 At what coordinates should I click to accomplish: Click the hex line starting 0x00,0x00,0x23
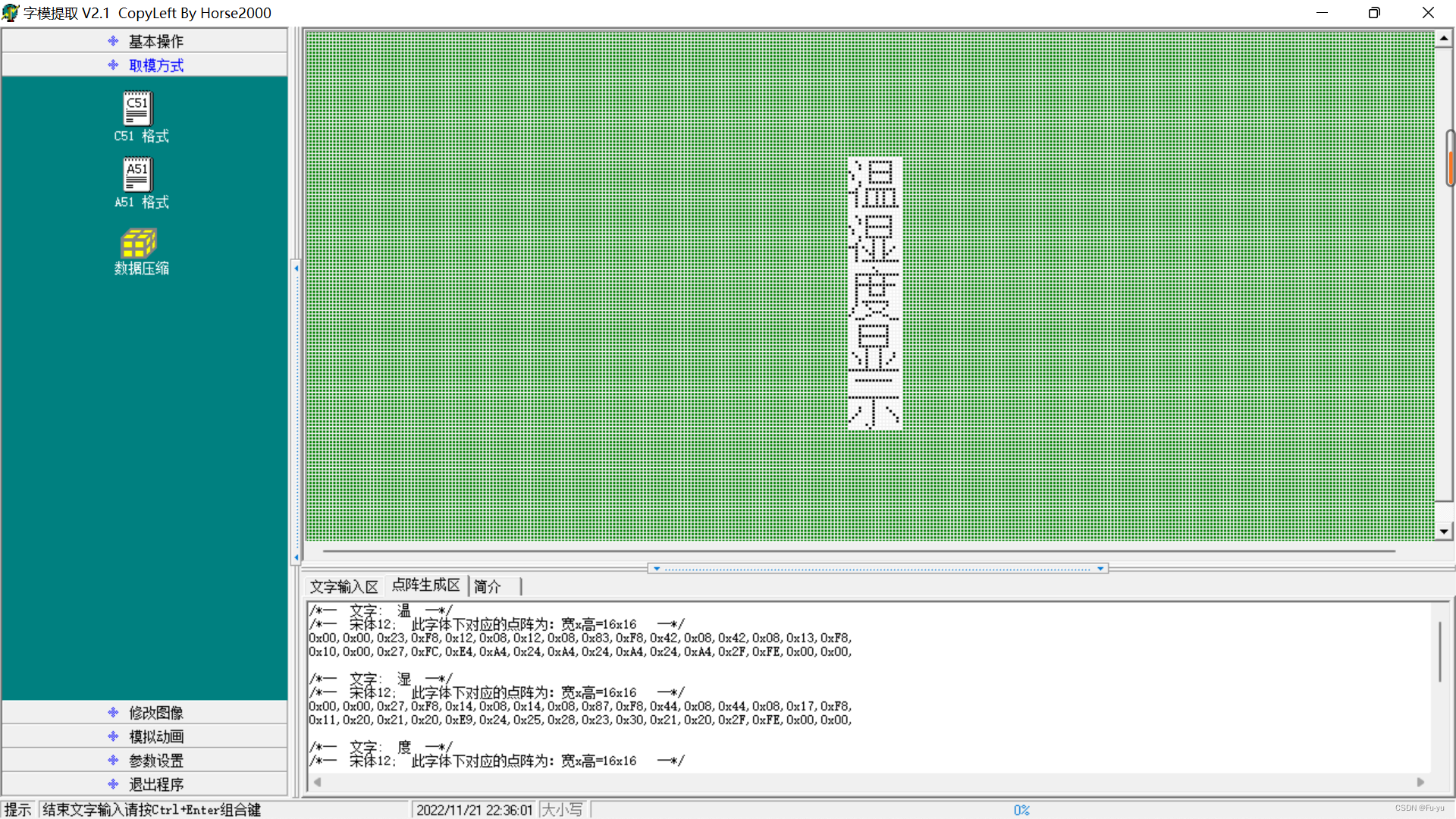click(x=580, y=639)
